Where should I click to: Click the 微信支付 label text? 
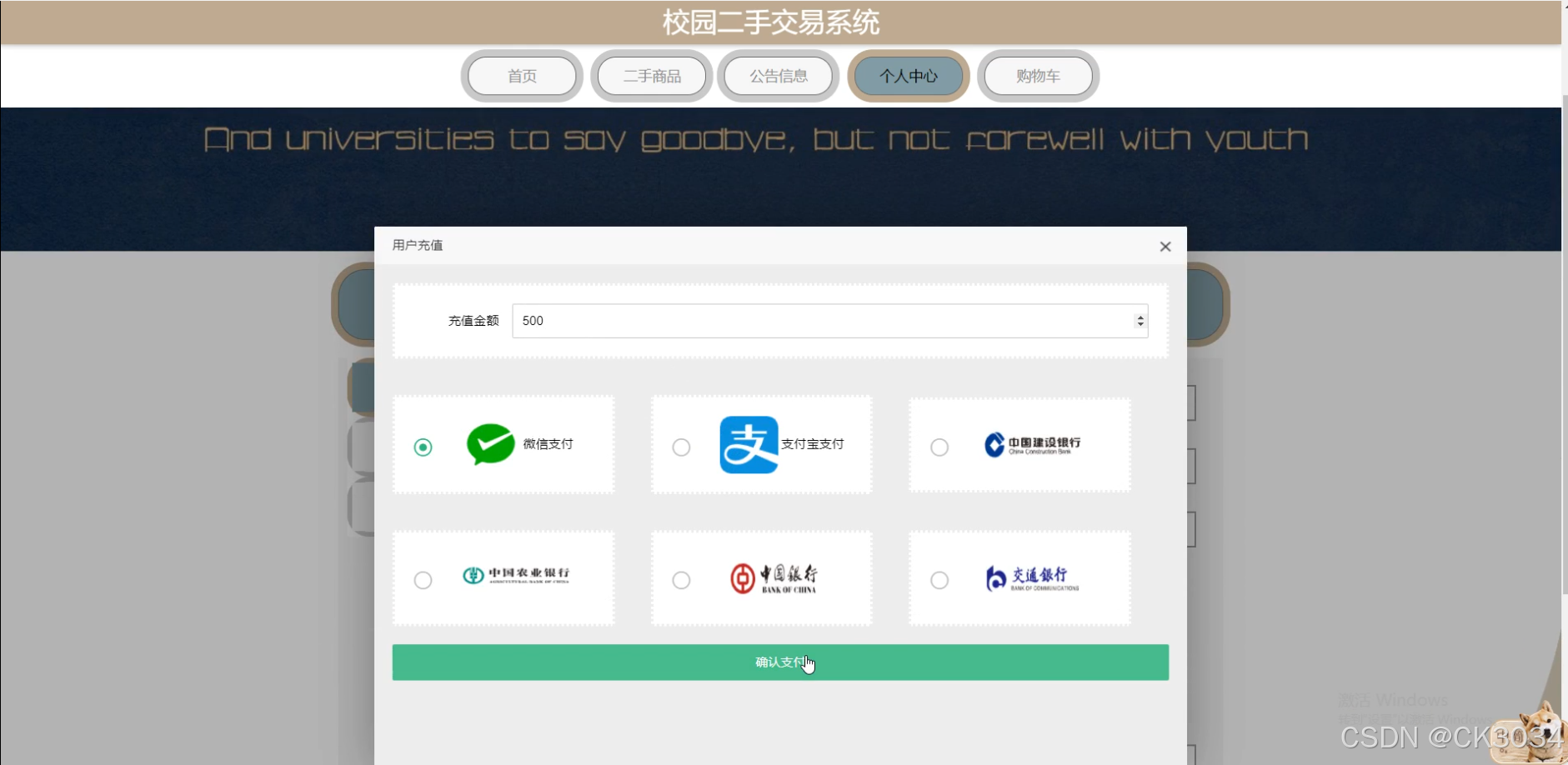coord(548,444)
